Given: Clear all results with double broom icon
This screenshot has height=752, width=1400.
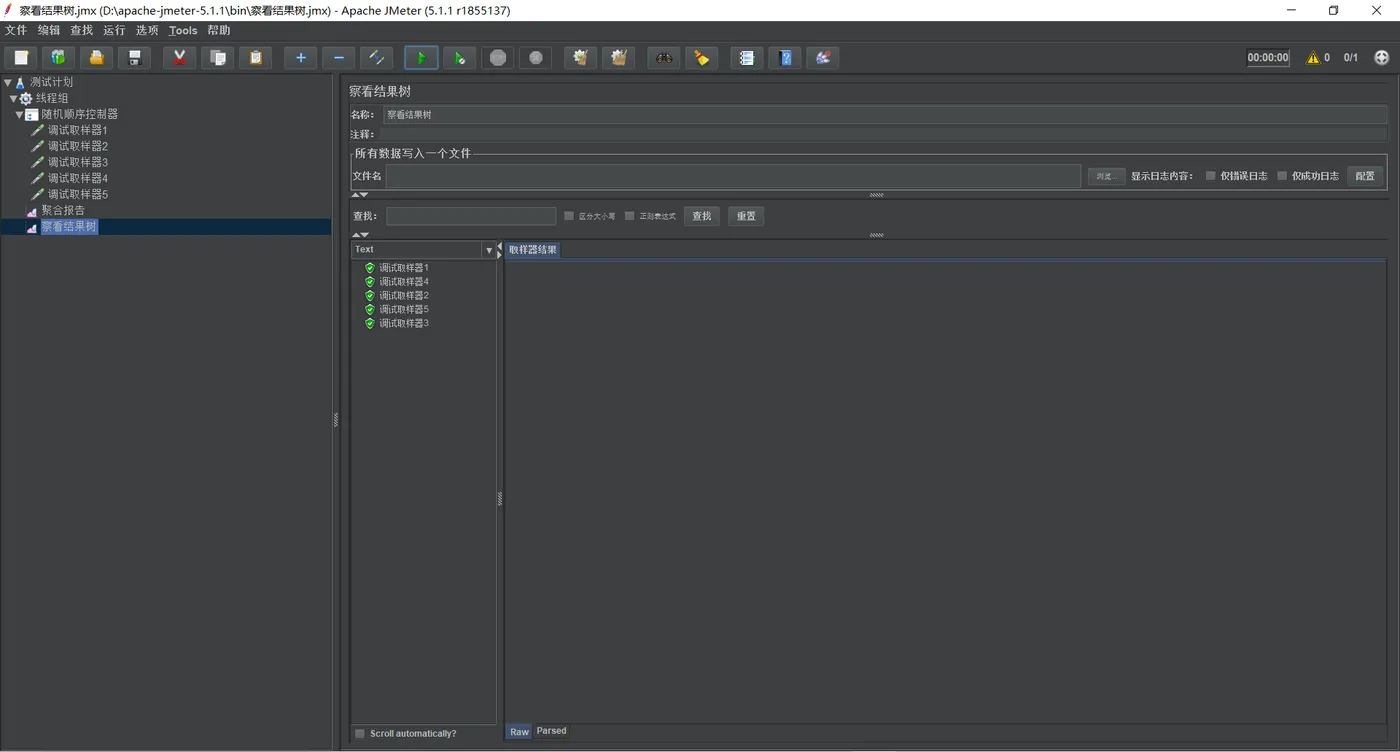Looking at the screenshot, I should coord(618,58).
